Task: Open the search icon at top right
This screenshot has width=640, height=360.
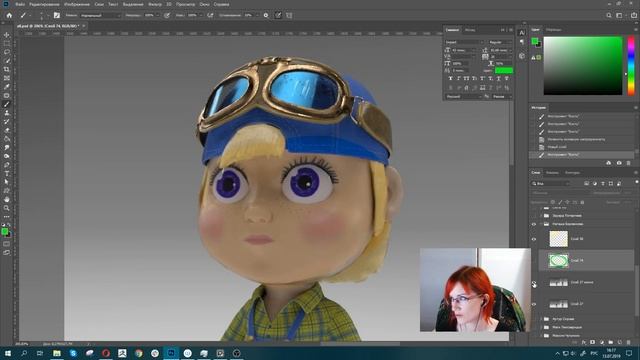Action: 609,15
